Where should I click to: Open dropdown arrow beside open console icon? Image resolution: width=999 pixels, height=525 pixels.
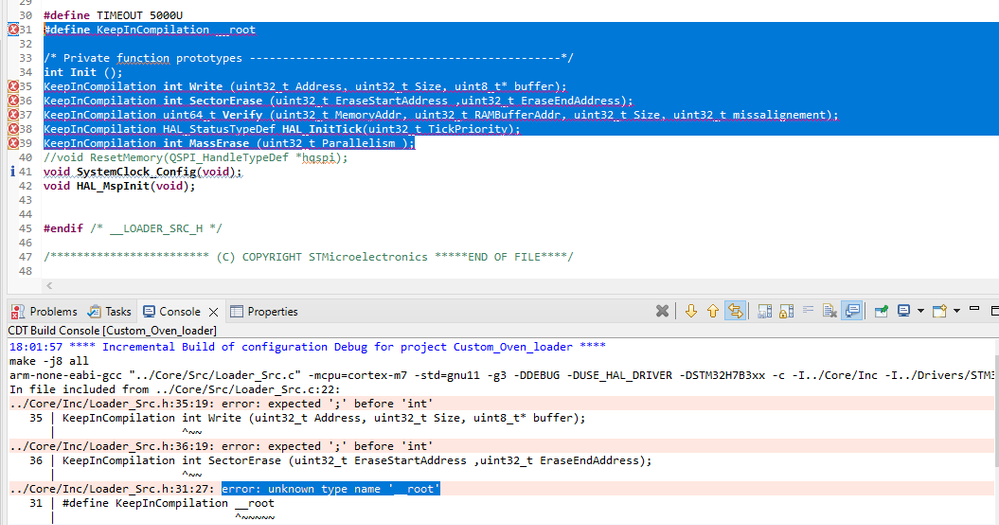coord(956,311)
